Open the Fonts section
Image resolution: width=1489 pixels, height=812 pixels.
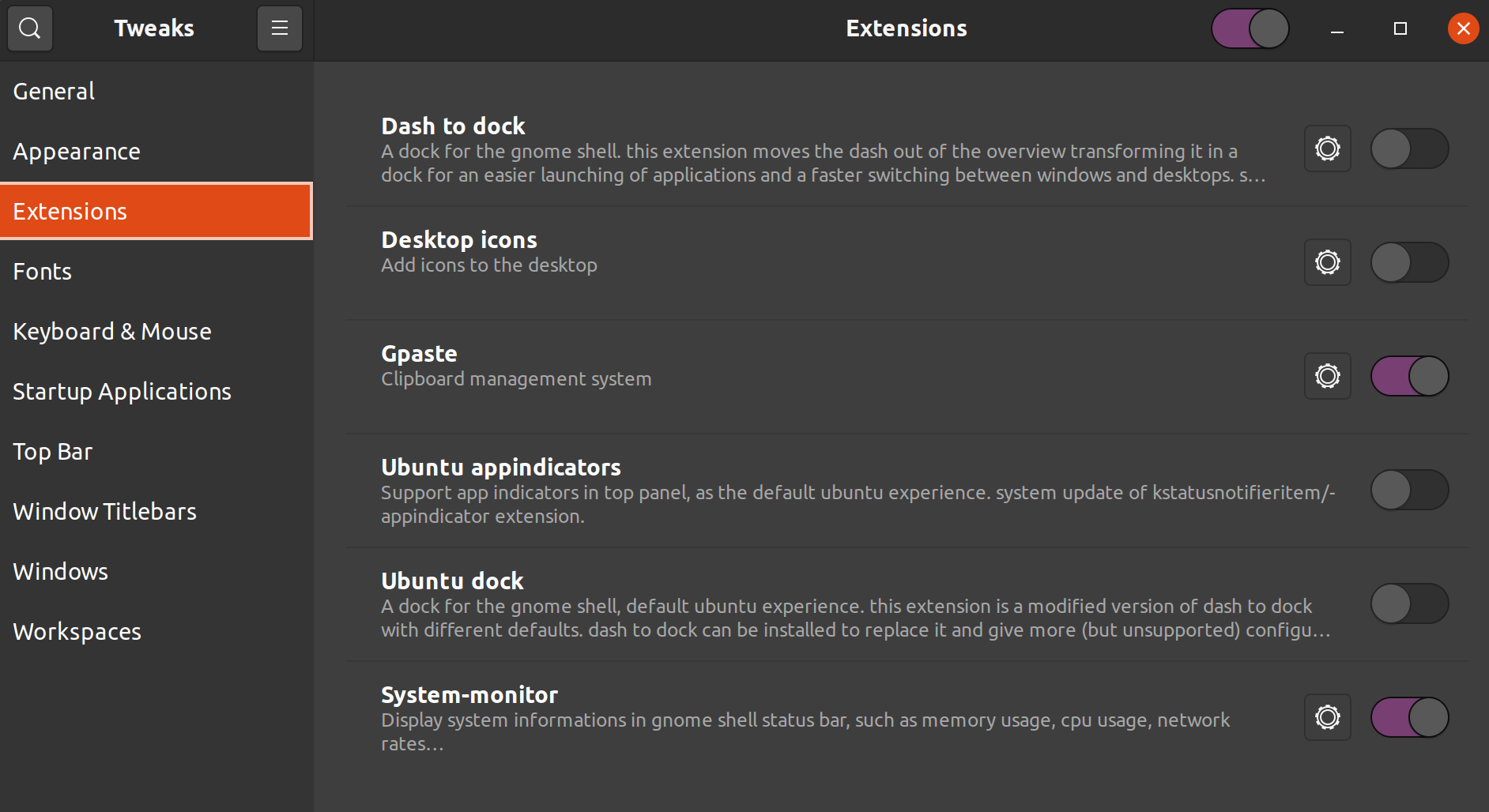coord(42,271)
